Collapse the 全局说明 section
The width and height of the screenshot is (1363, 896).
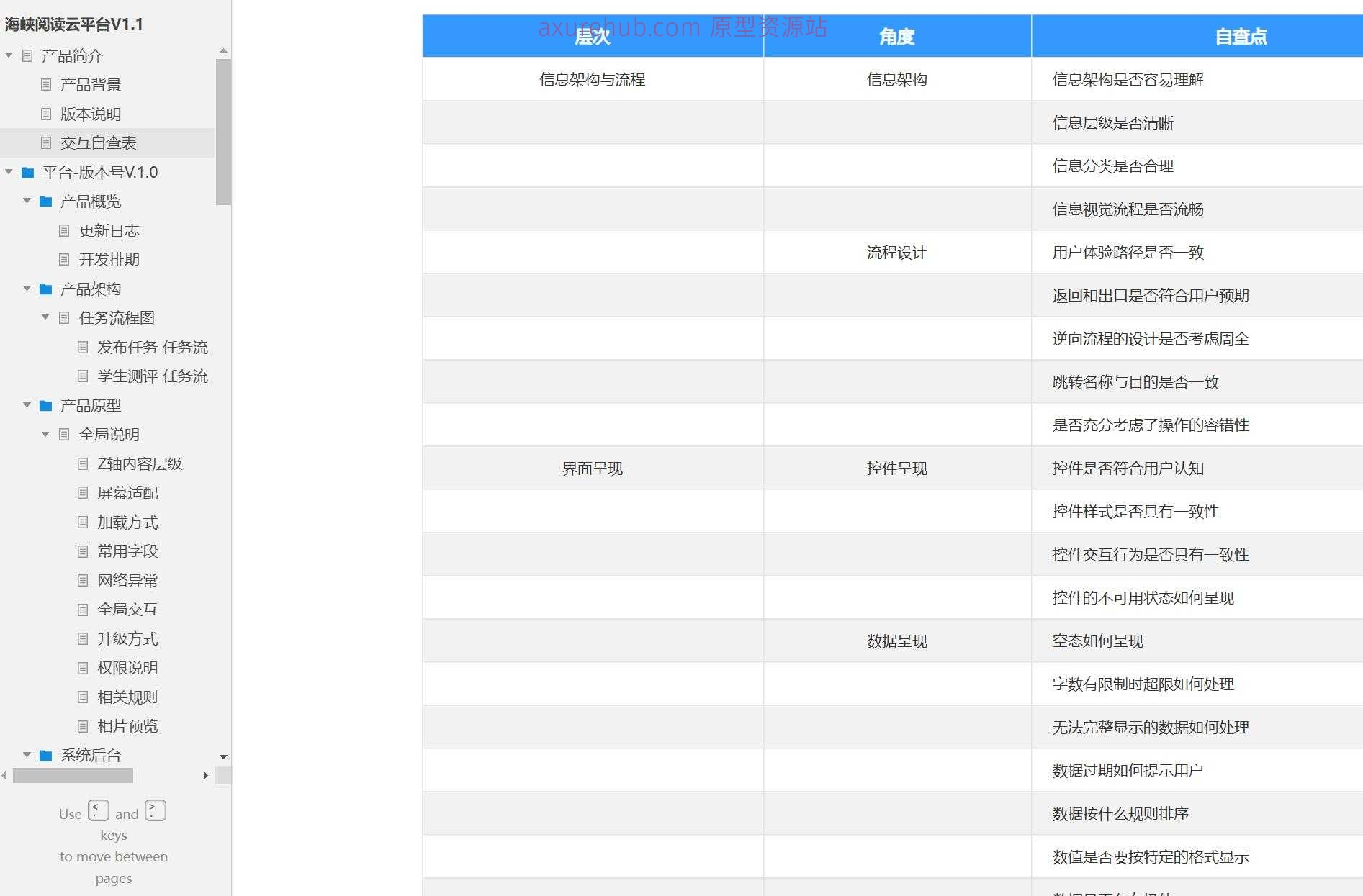pos(45,434)
